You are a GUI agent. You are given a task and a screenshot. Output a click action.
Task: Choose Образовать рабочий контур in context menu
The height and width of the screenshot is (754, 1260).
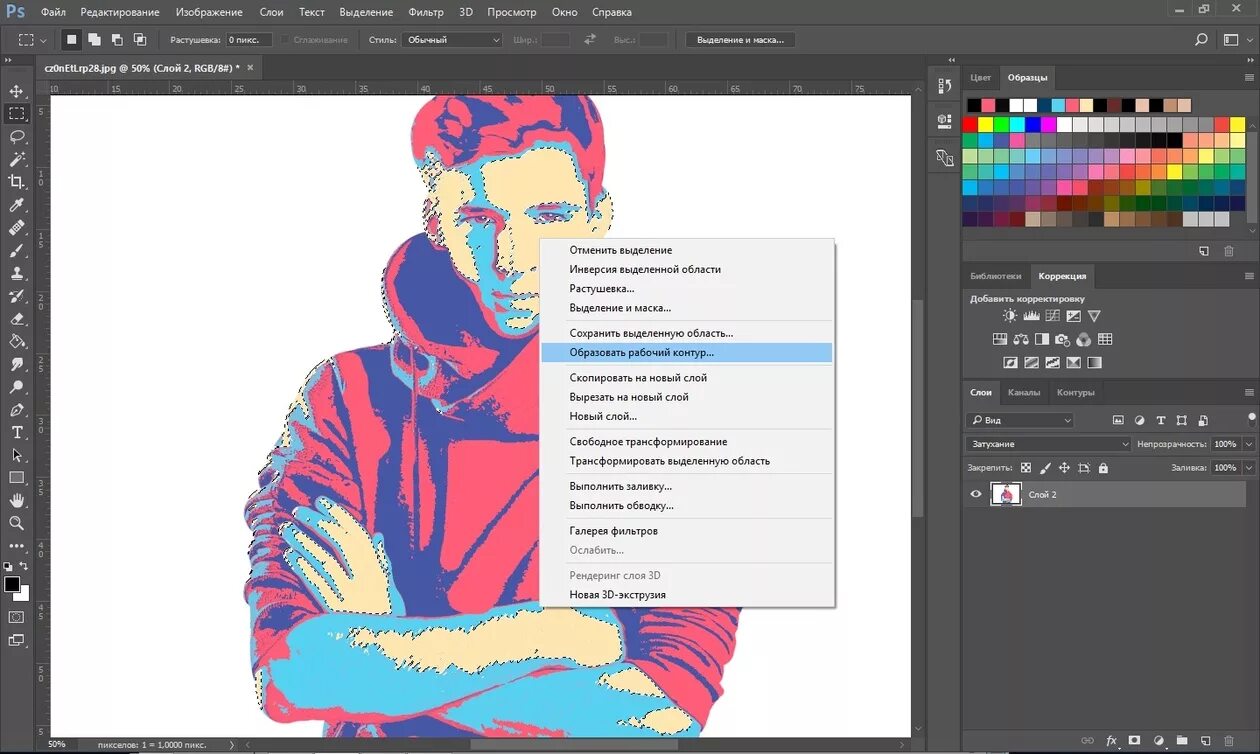686,352
